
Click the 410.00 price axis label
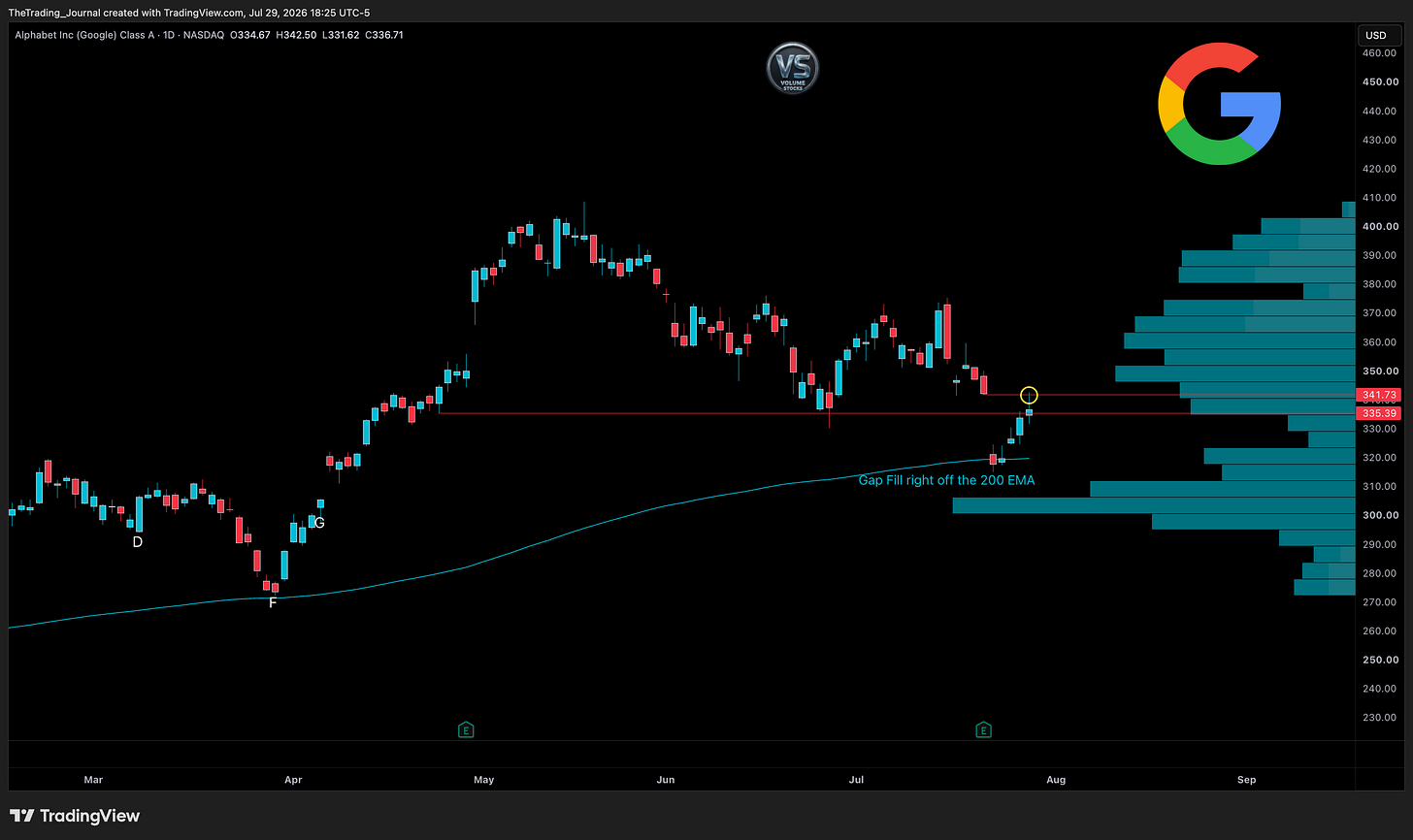1378,198
